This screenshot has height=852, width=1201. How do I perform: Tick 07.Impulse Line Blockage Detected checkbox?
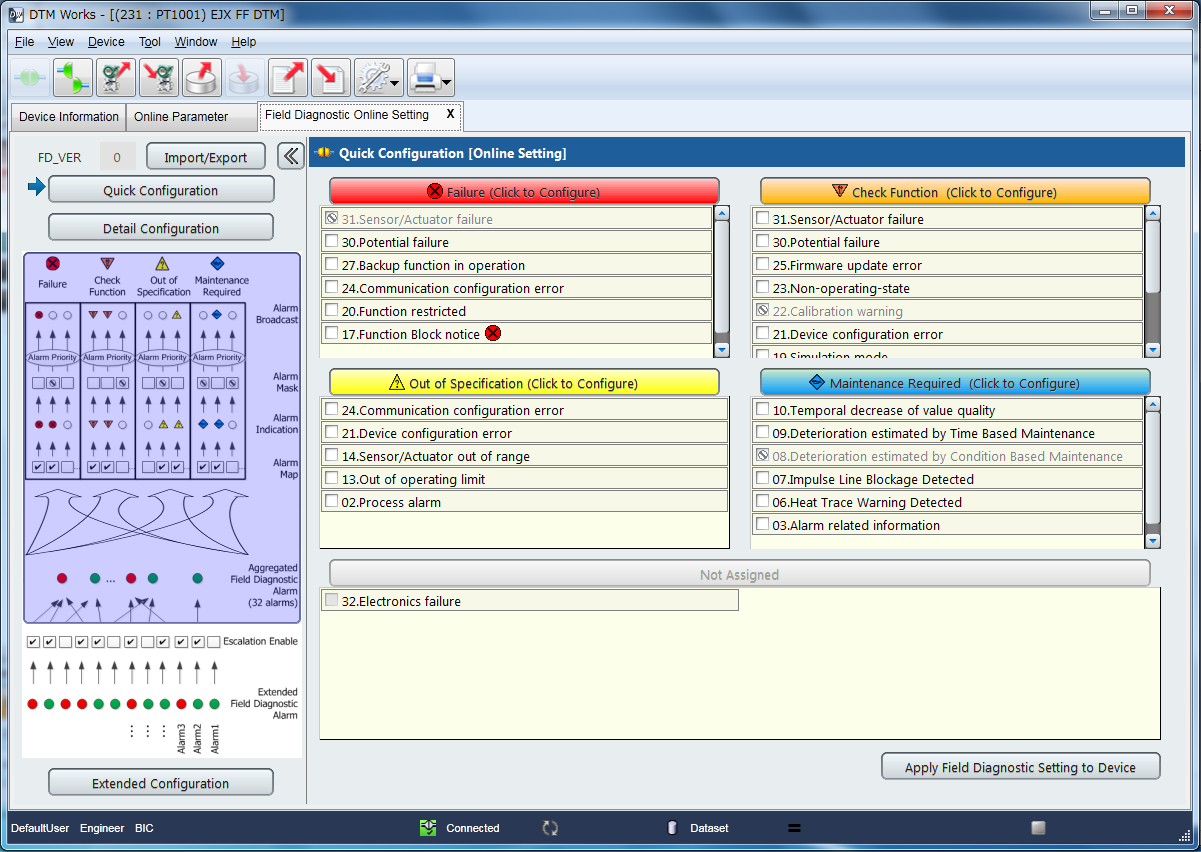[763, 479]
